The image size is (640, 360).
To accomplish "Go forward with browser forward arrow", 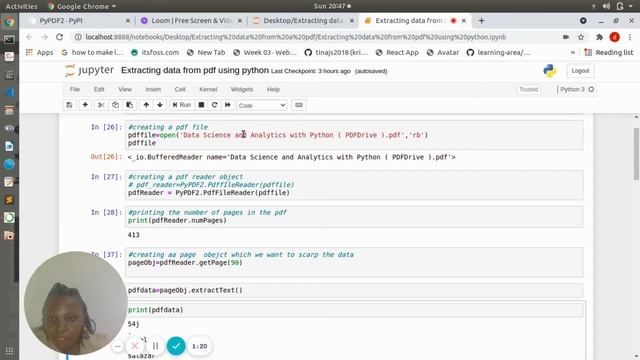I will pyautogui.click(x=44, y=37).
